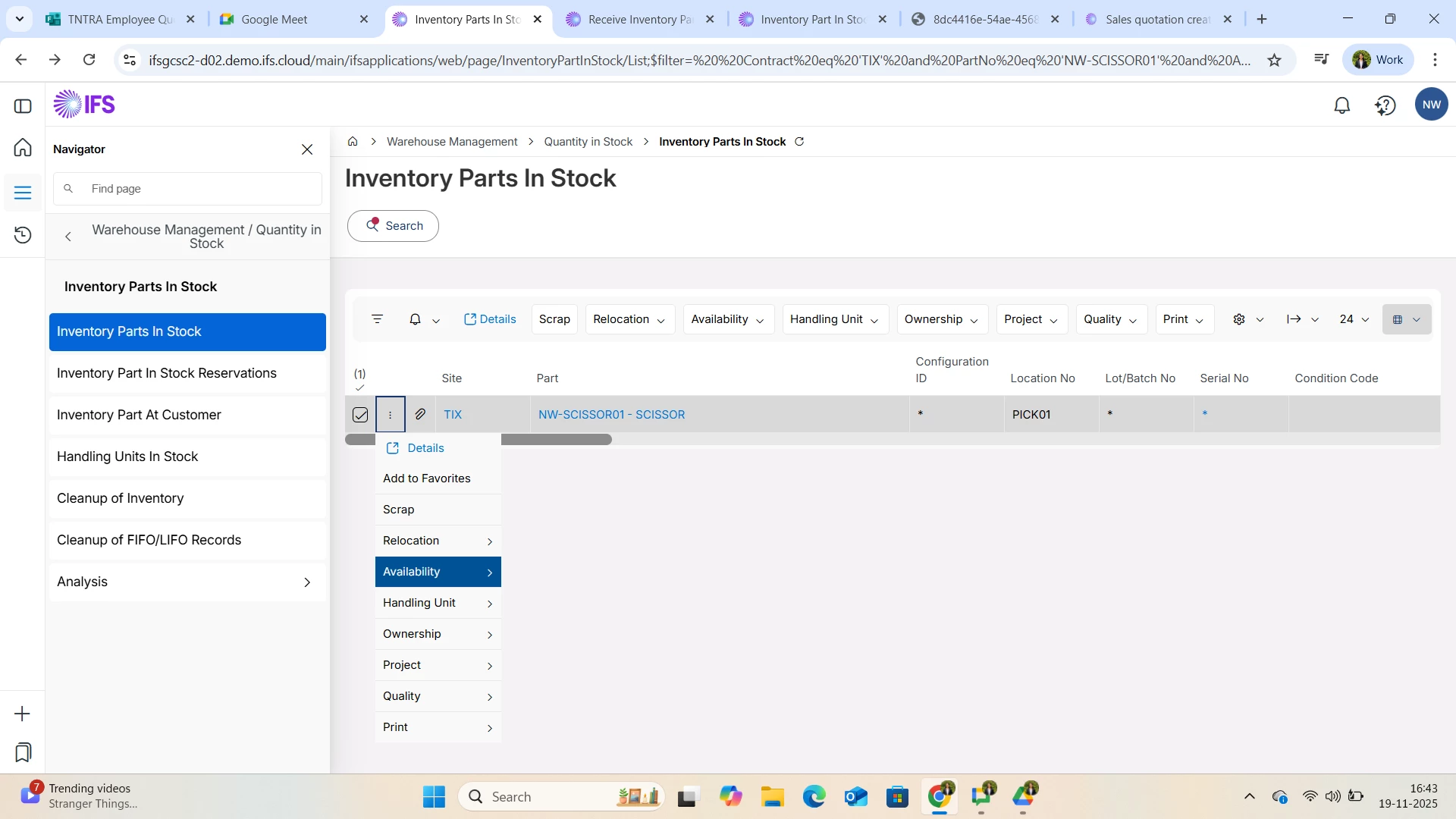Click the attachments paperclip icon in row
This screenshot has height=819, width=1456.
(x=420, y=414)
